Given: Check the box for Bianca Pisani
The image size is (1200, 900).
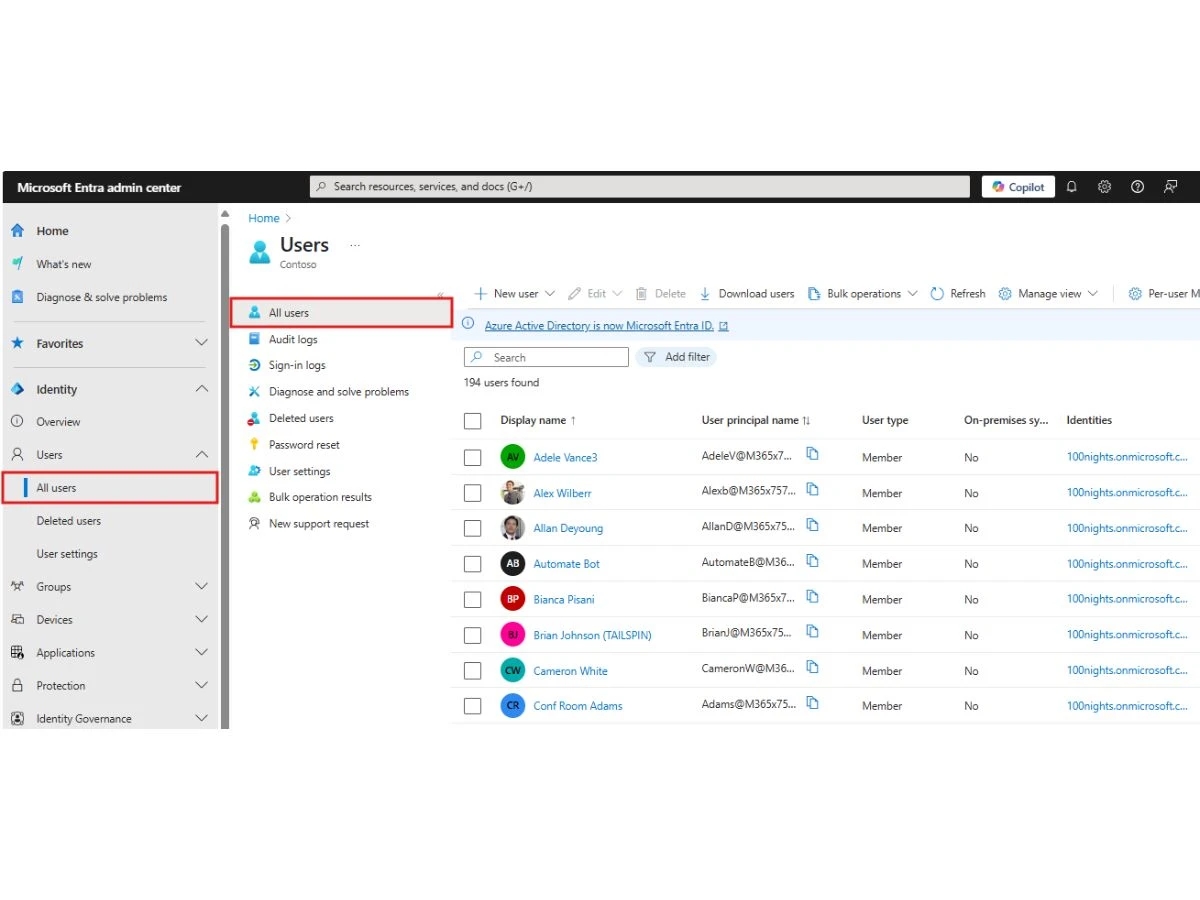Looking at the screenshot, I should 473,599.
